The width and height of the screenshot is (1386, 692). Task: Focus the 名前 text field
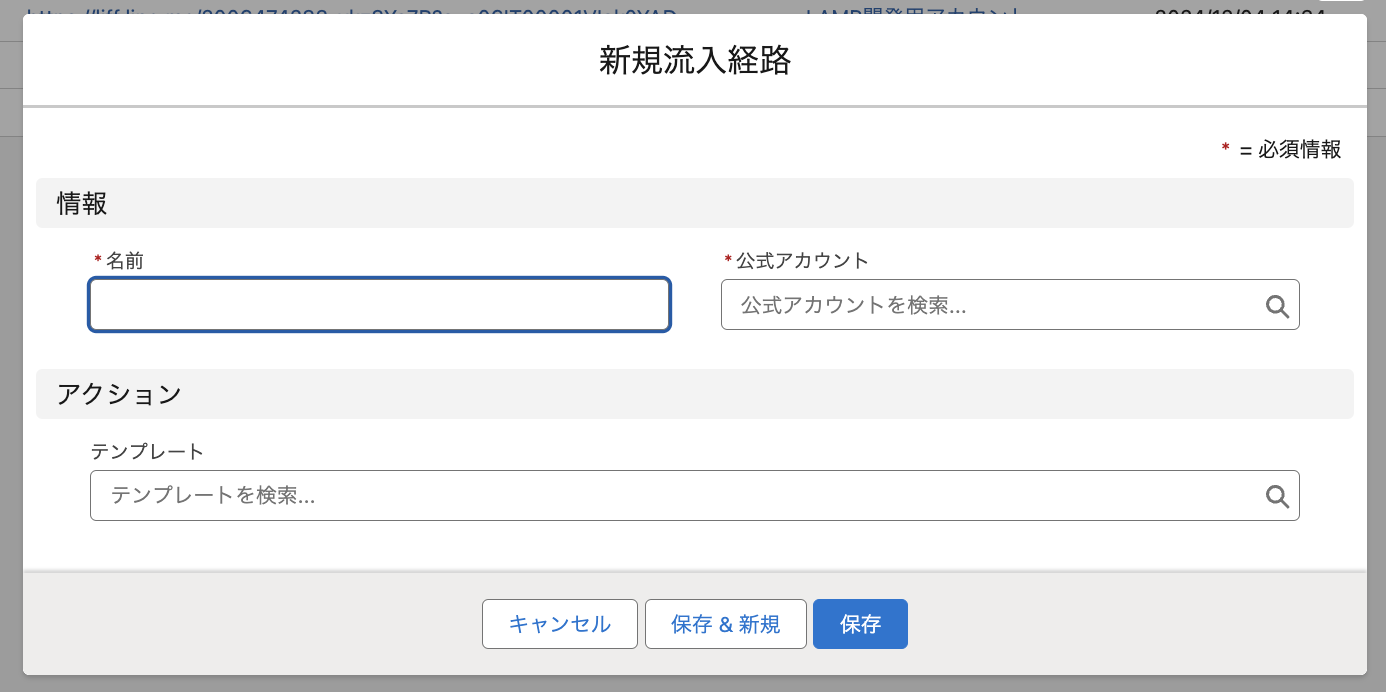[379, 305]
